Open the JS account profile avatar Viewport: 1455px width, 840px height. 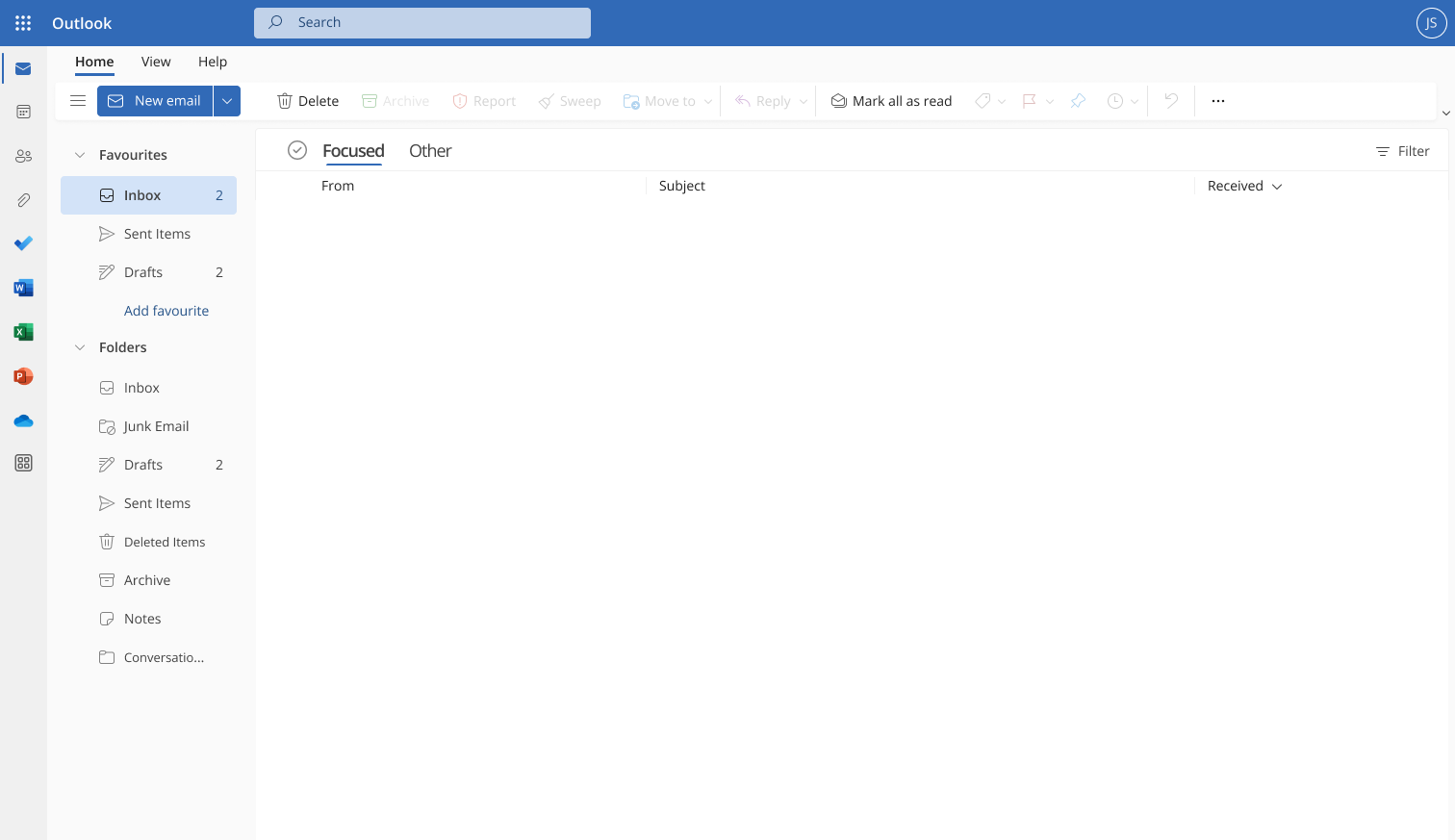coord(1431,23)
